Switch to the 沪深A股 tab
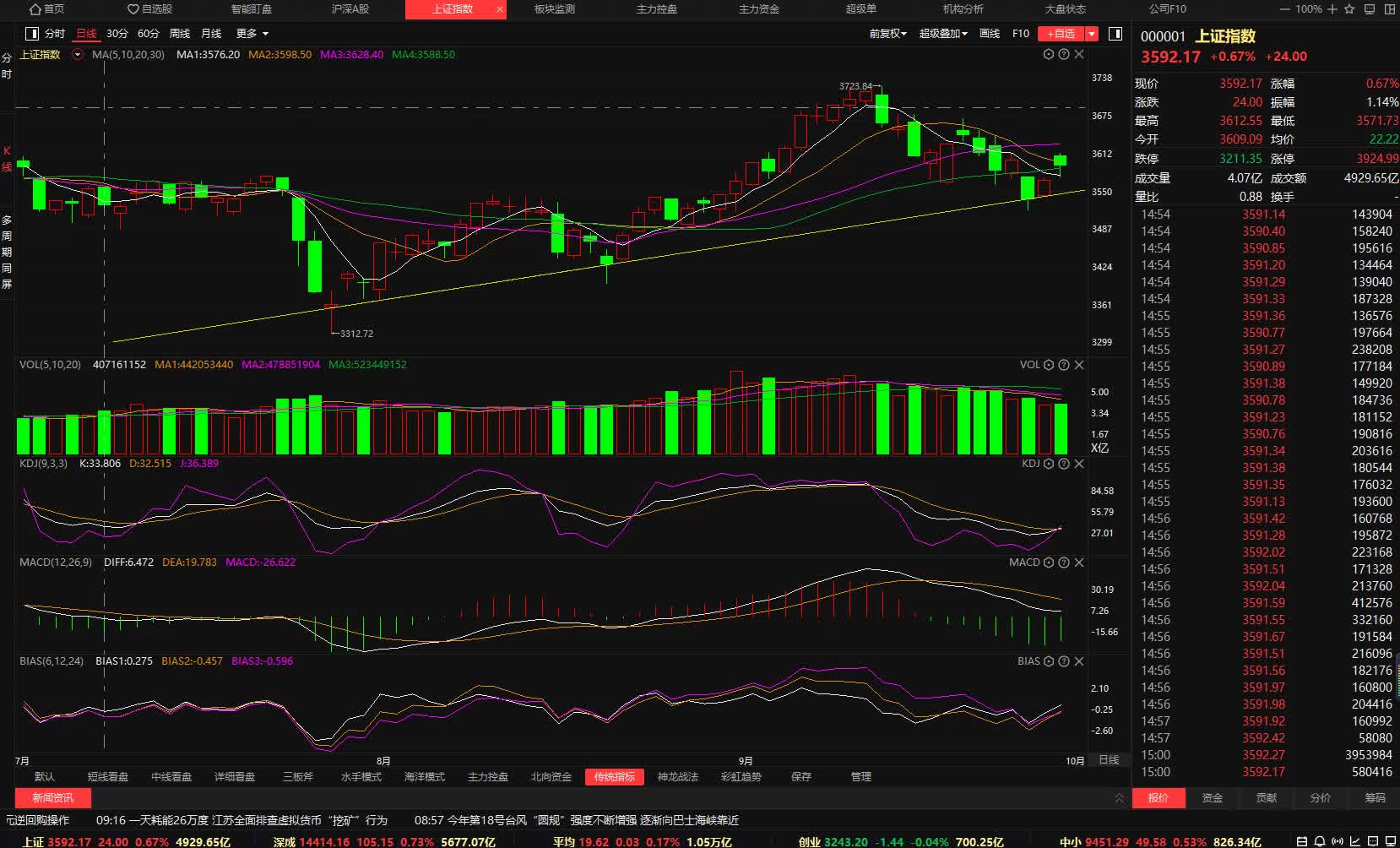Viewport: 1400px width, 848px height. pos(350,9)
